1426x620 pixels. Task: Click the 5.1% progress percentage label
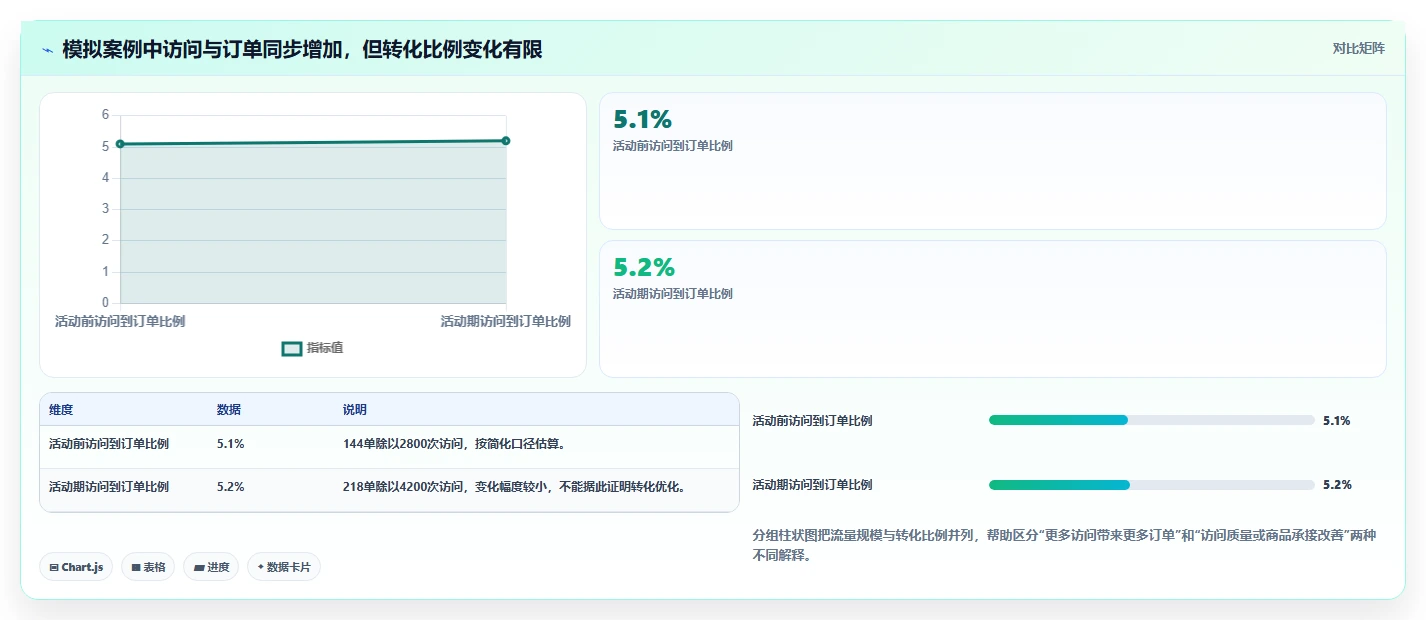click(x=1337, y=421)
